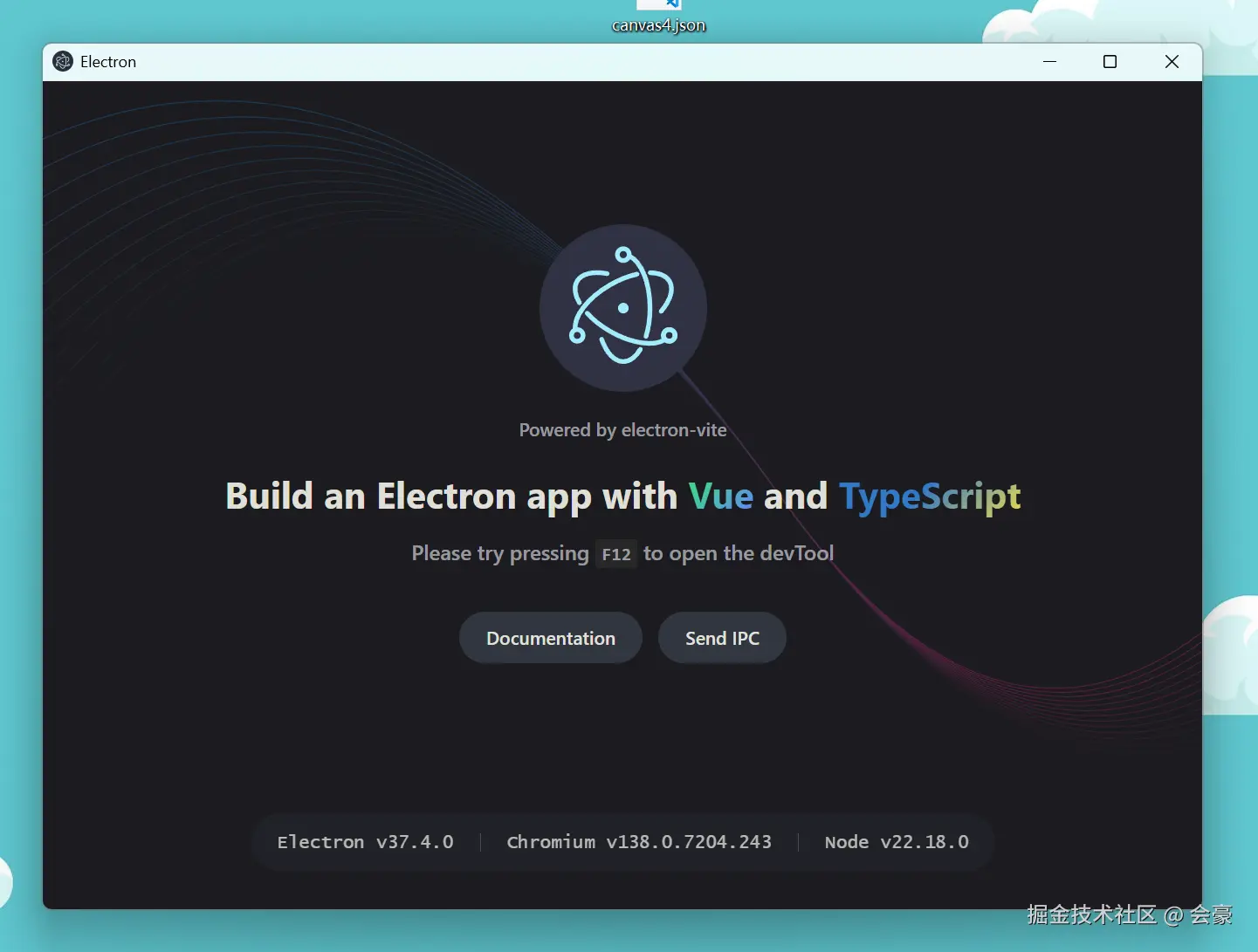
Task: Click the 'Electron' window title text
Action: point(108,62)
